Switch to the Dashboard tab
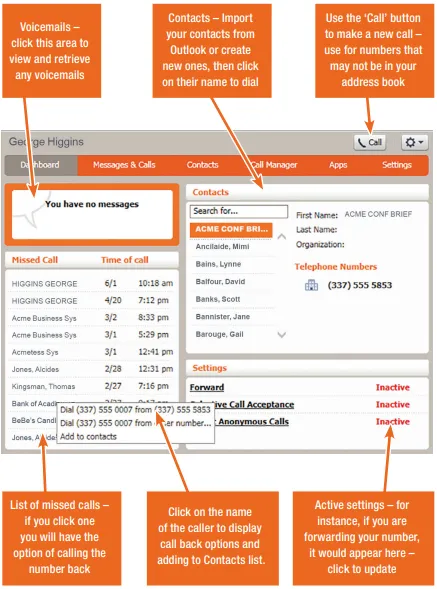 pos(41,165)
